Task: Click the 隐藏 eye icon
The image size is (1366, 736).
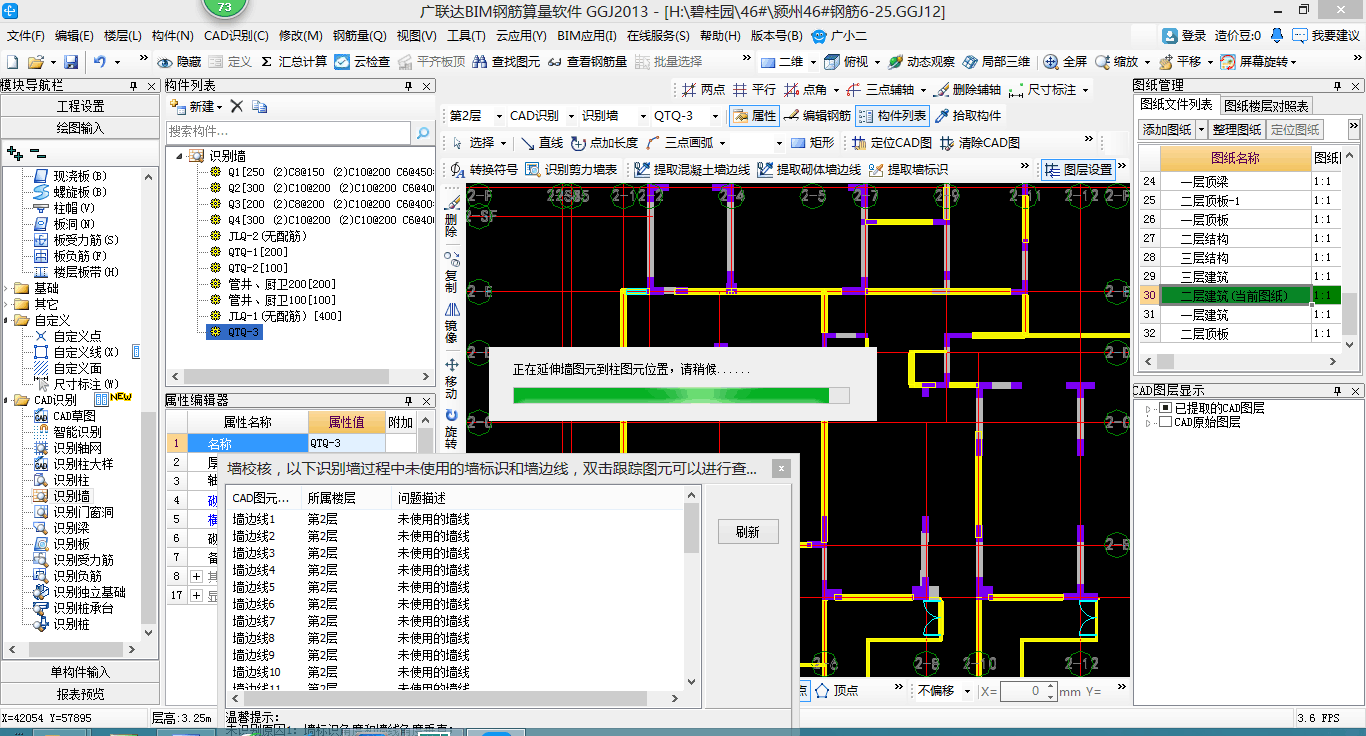Action: pyautogui.click(x=178, y=62)
